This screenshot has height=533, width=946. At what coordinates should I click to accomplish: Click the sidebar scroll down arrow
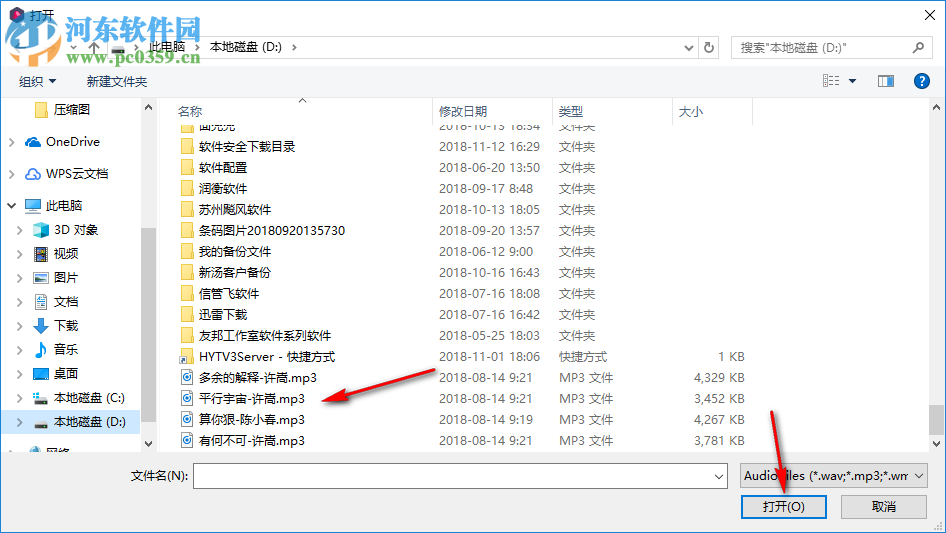pyautogui.click(x=148, y=444)
